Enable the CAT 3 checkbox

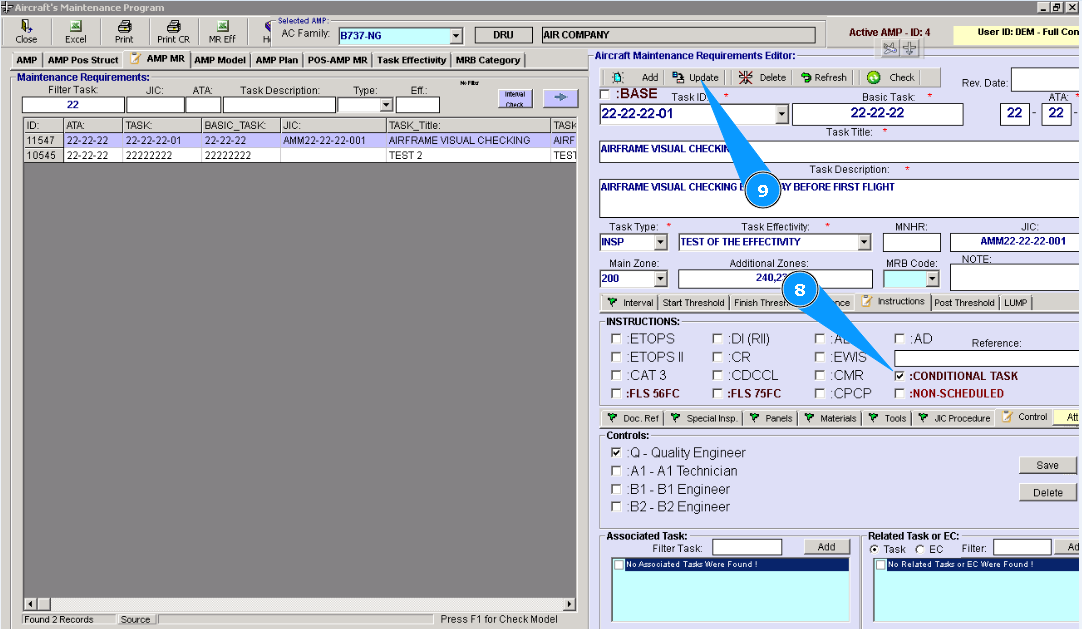[616, 375]
